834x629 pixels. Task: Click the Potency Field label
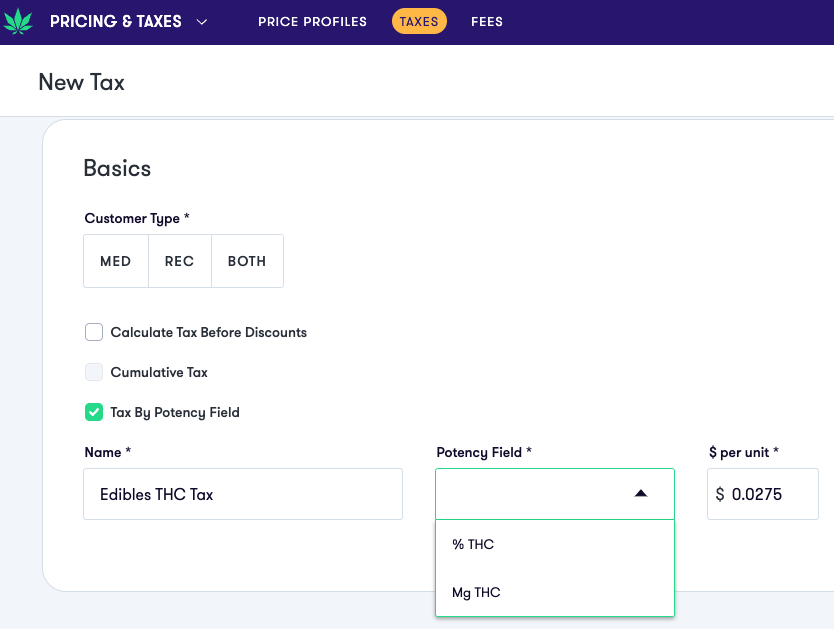coord(484,452)
